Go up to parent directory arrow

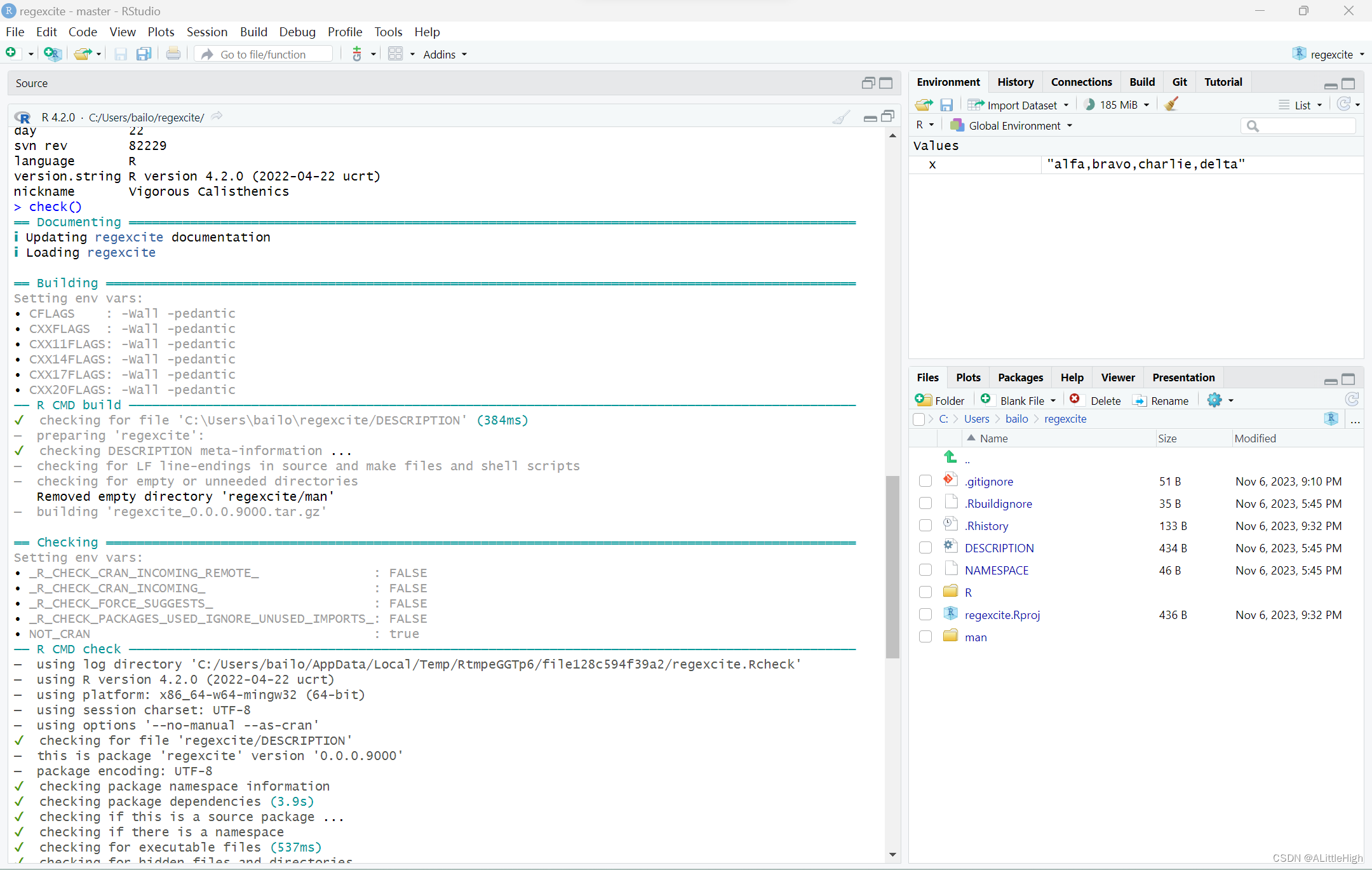[951, 457]
